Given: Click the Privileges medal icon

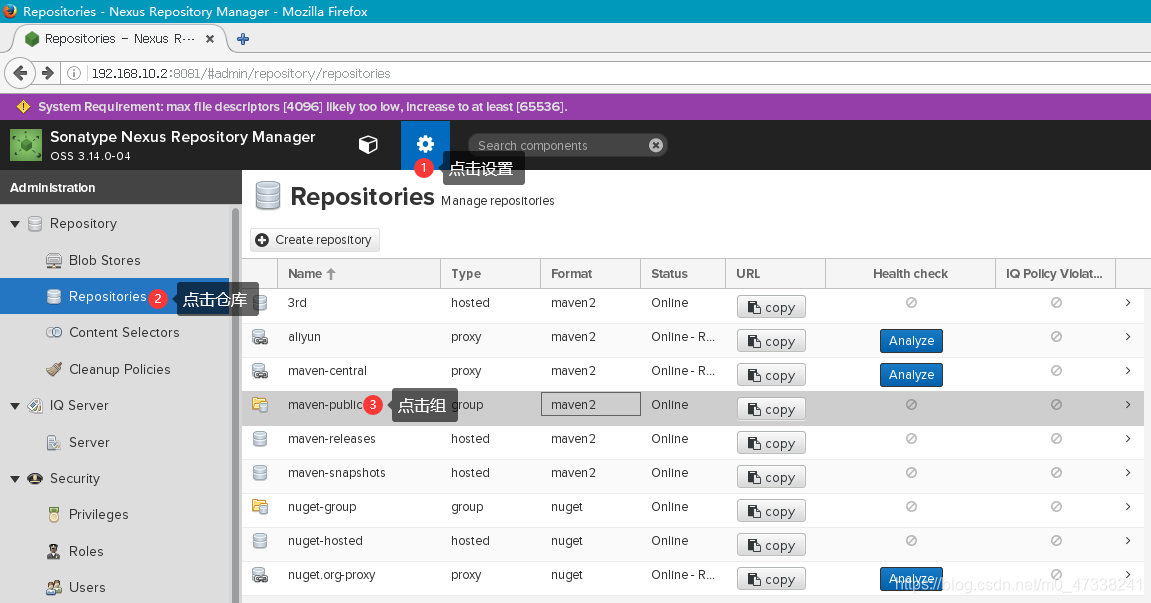Looking at the screenshot, I should pos(54,514).
